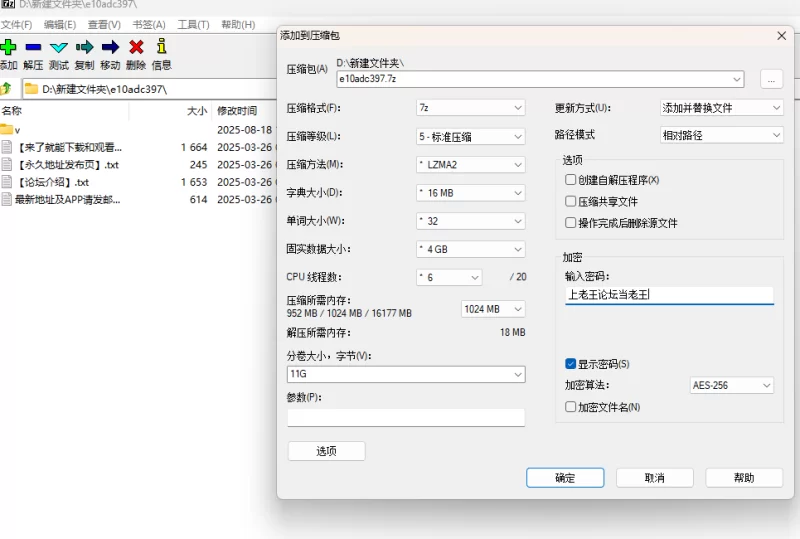Screen dimensions: 800x539
Task: Open the 帮助(H) menu
Action: pyautogui.click(x=238, y=24)
